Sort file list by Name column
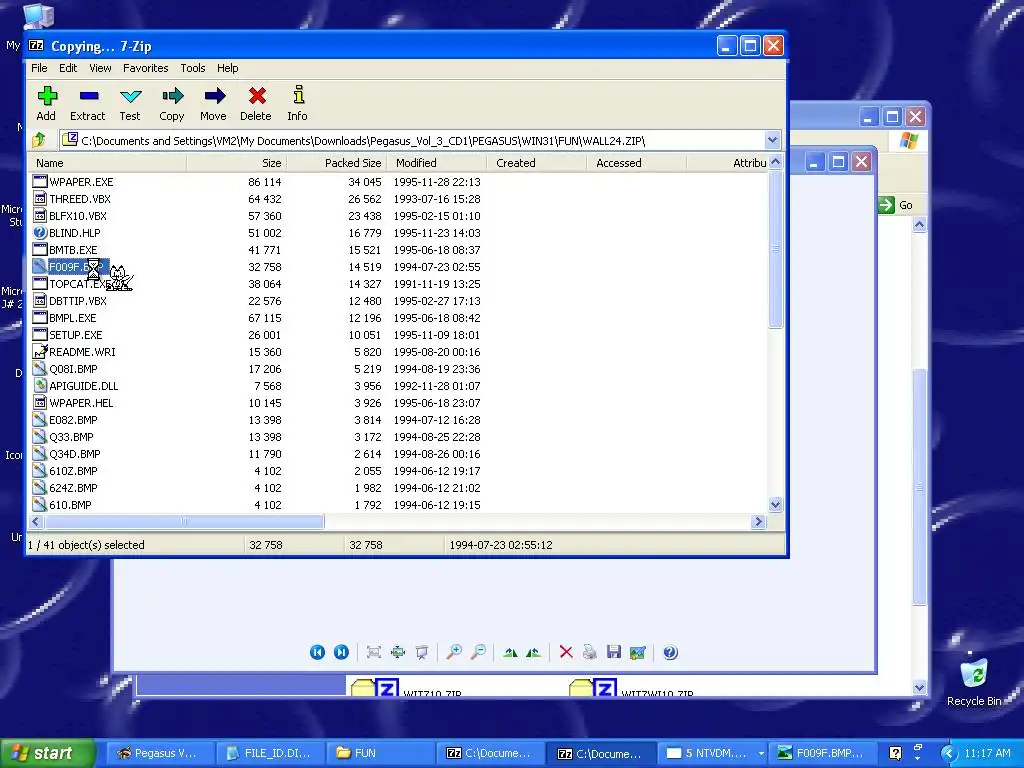The width and height of the screenshot is (1024, 768). 108,163
